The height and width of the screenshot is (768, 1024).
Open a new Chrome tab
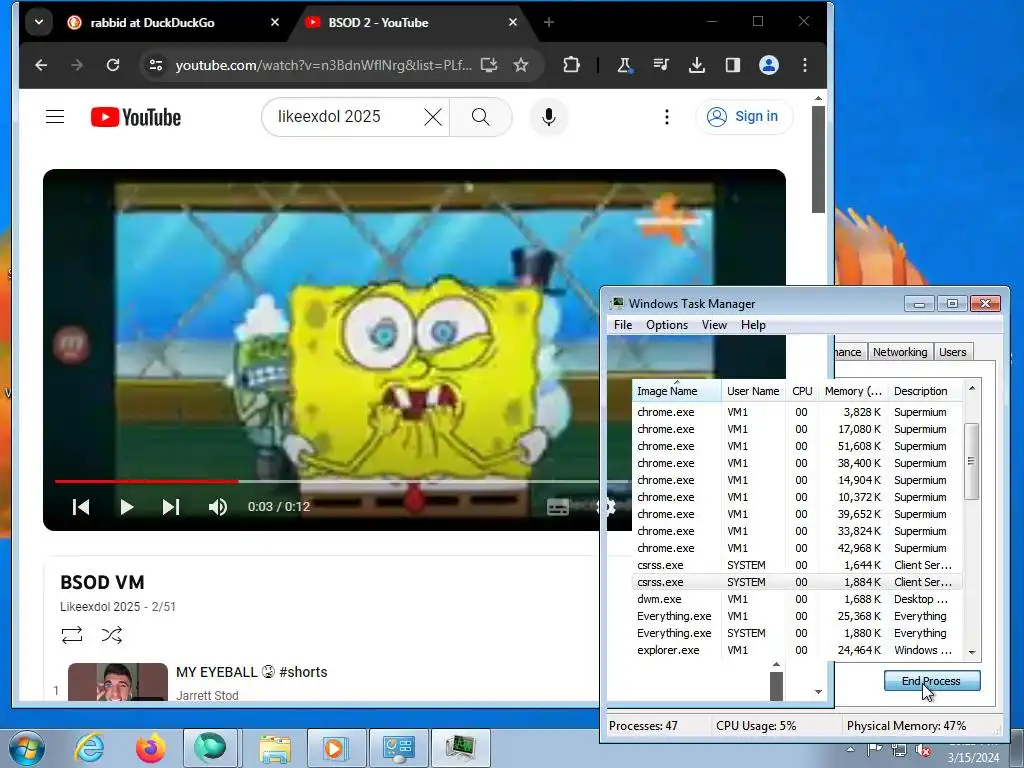(x=549, y=22)
